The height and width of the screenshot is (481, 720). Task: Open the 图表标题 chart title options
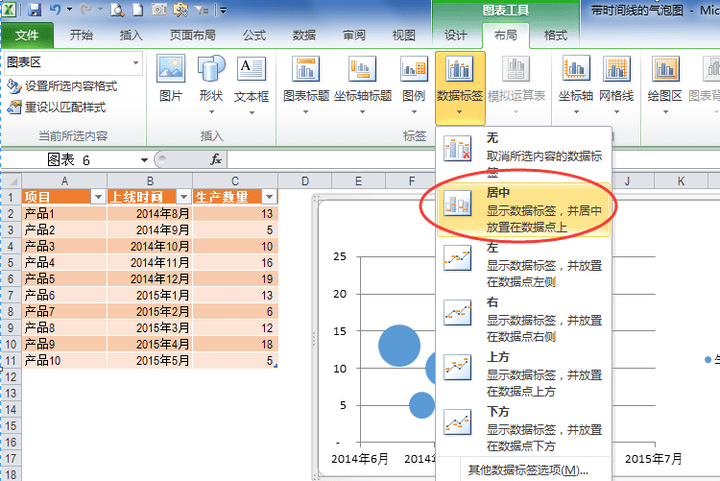306,84
